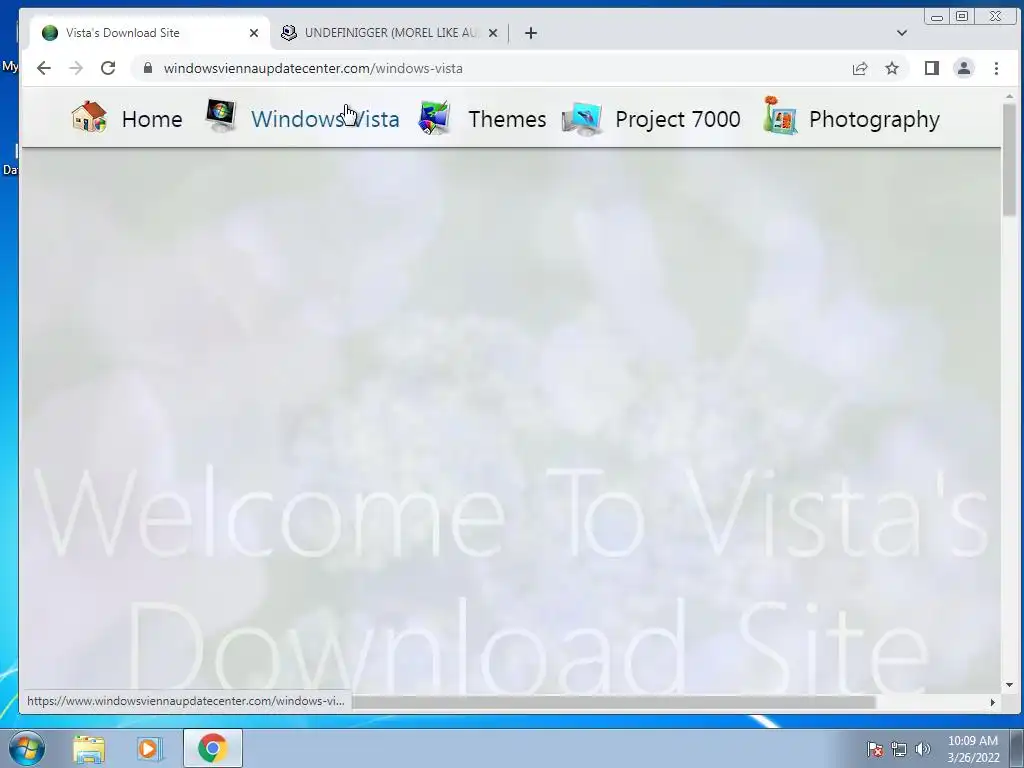This screenshot has width=1024, height=768.
Task: Open the Chrome side panel
Action: pyautogui.click(x=931, y=68)
